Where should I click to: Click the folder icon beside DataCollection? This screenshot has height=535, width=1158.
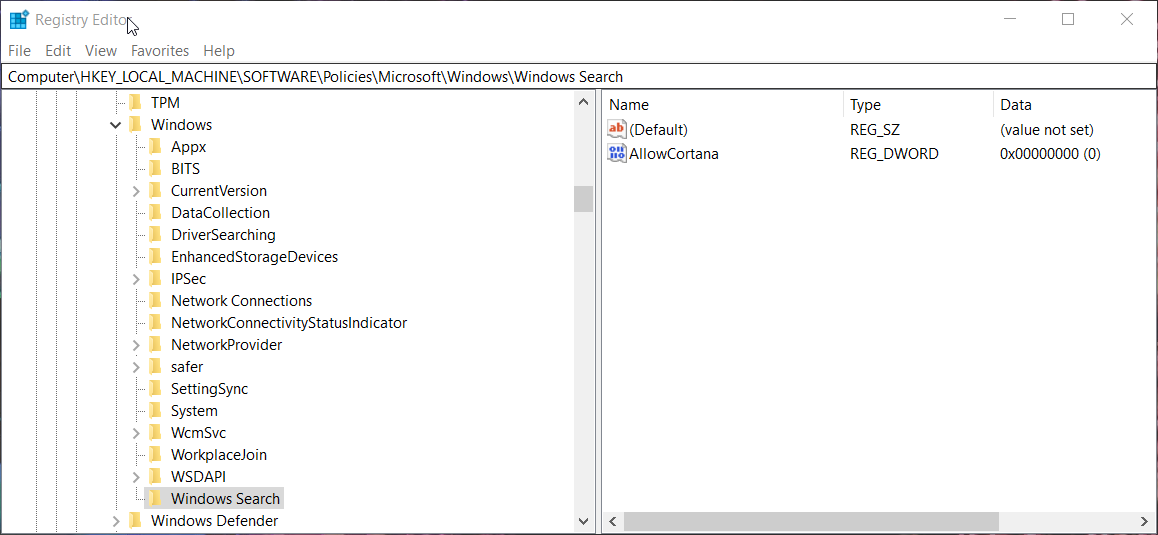click(x=154, y=213)
